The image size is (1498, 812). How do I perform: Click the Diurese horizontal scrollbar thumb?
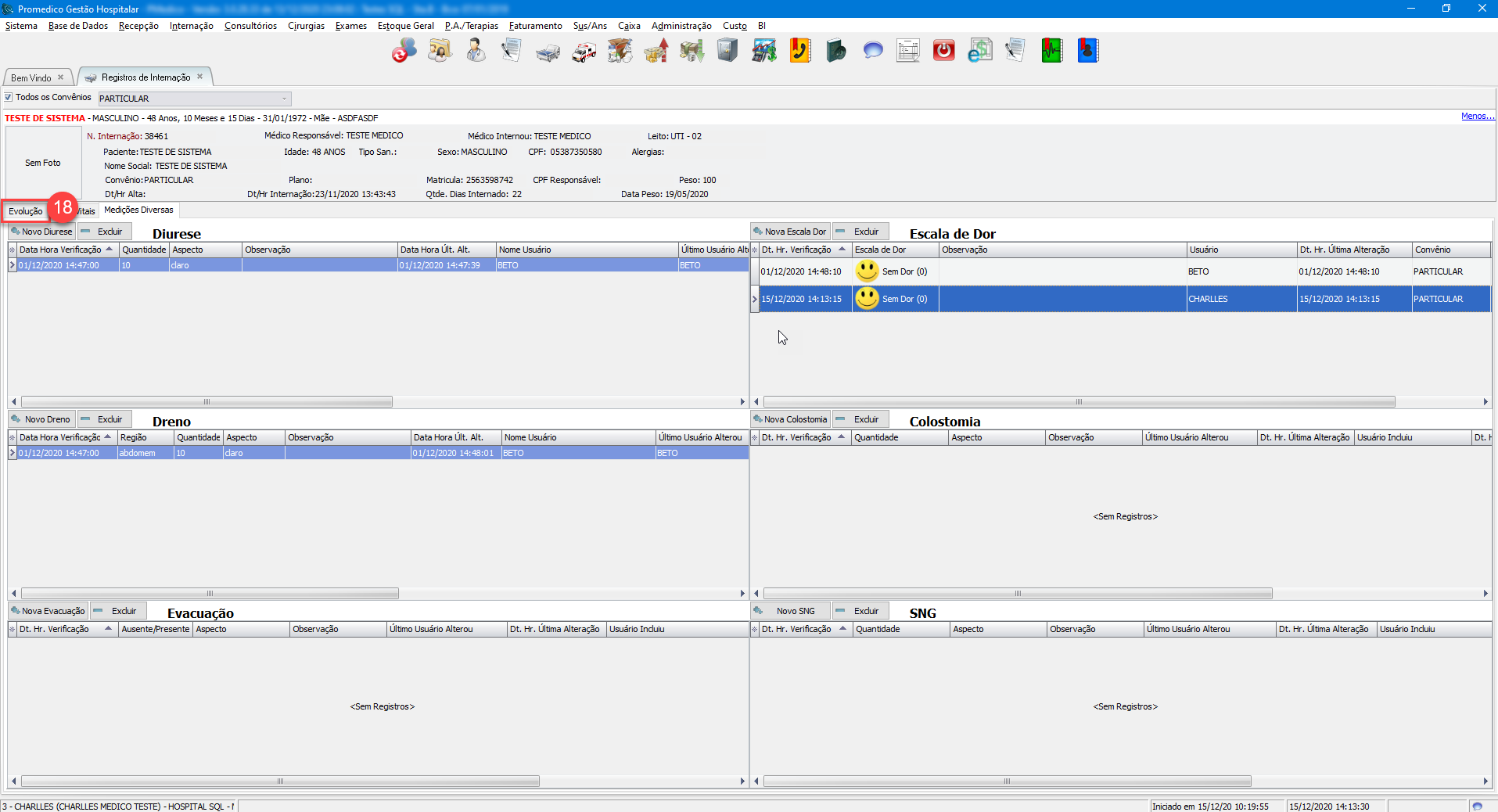(207, 402)
